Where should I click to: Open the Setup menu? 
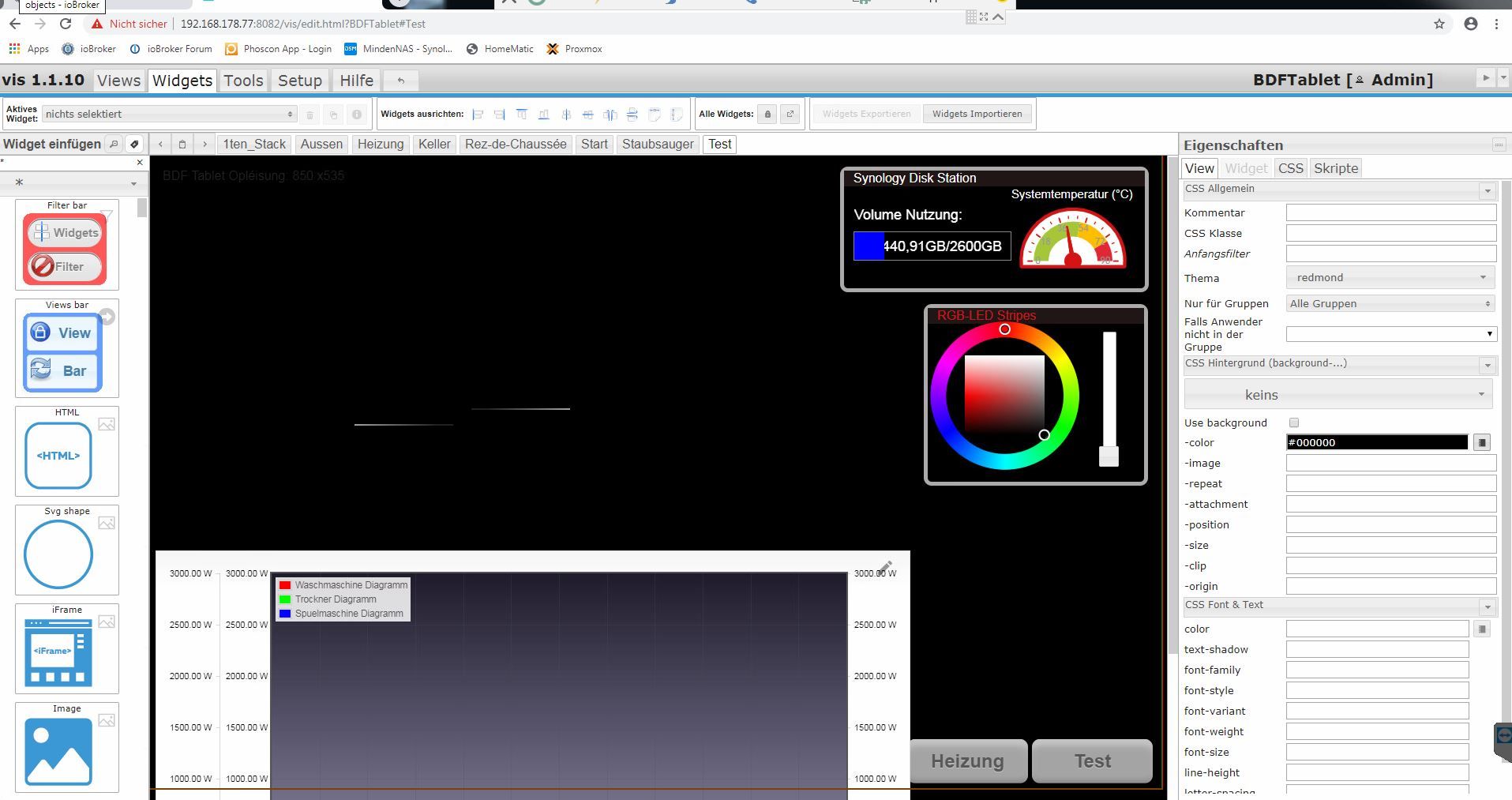pyautogui.click(x=300, y=81)
